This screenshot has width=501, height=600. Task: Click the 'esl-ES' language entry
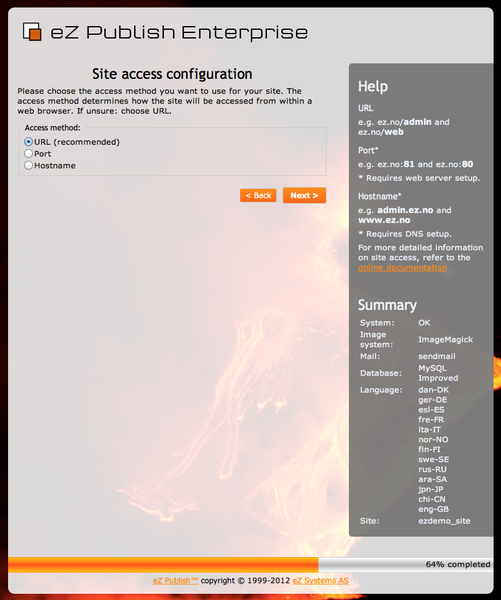tap(431, 410)
